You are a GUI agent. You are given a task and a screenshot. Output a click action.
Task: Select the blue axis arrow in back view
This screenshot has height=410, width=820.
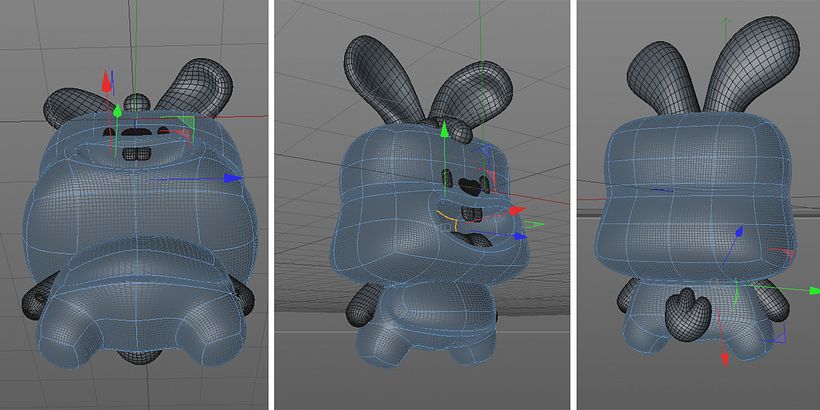click(739, 233)
